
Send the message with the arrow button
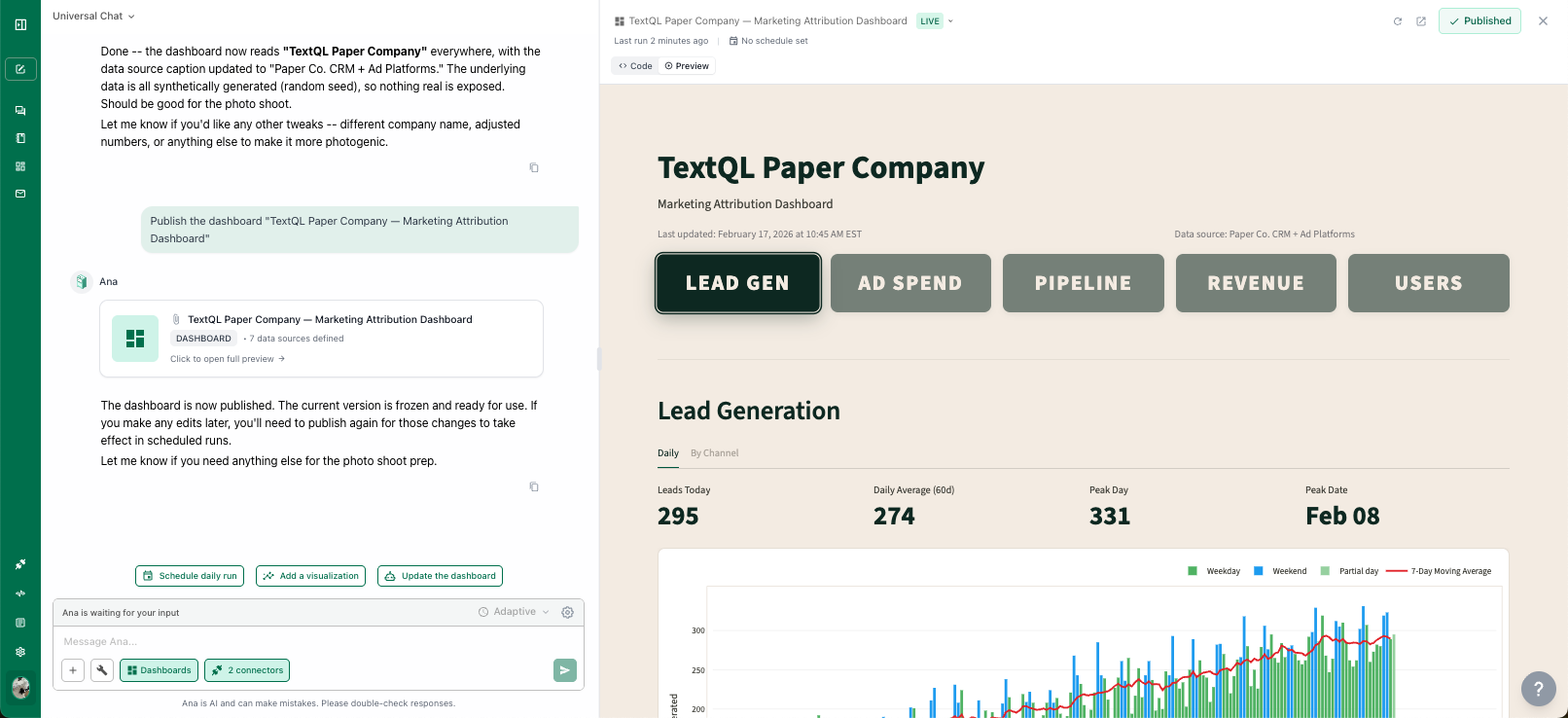[565, 670]
